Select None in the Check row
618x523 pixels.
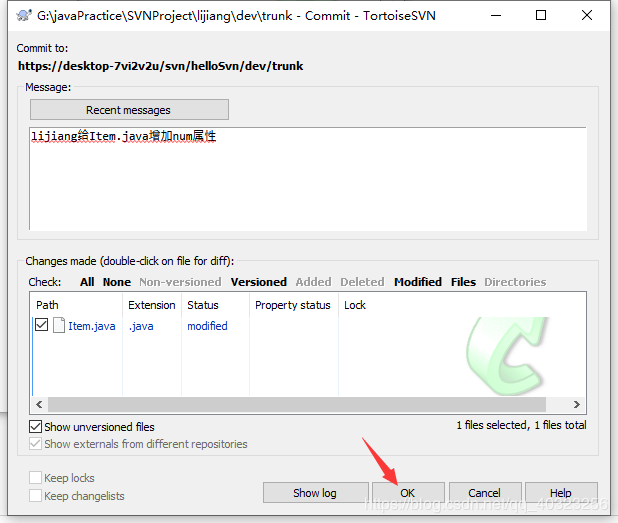point(116,282)
